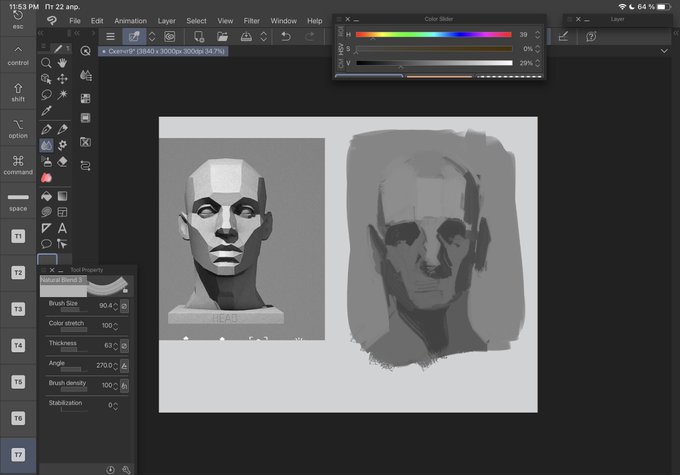The height and width of the screenshot is (475, 680).
Task: Open Stabilization value stepper
Action: point(115,406)
